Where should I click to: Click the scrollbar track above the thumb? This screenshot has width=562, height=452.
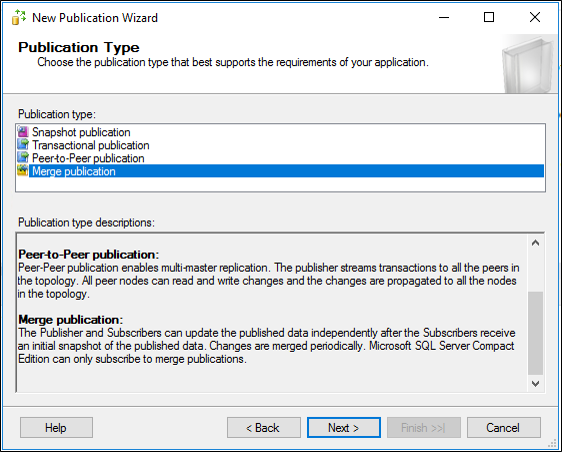(535, 271)
